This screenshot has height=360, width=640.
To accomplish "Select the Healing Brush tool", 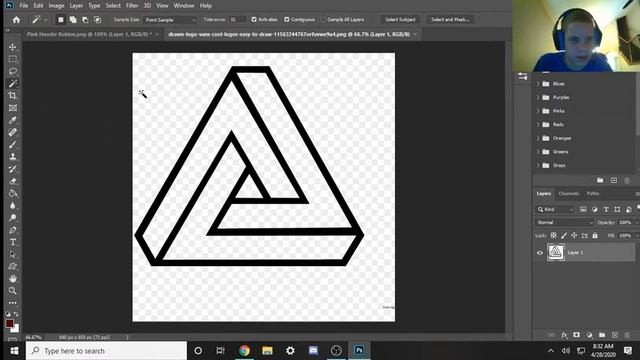I will (x=13, y=132).
